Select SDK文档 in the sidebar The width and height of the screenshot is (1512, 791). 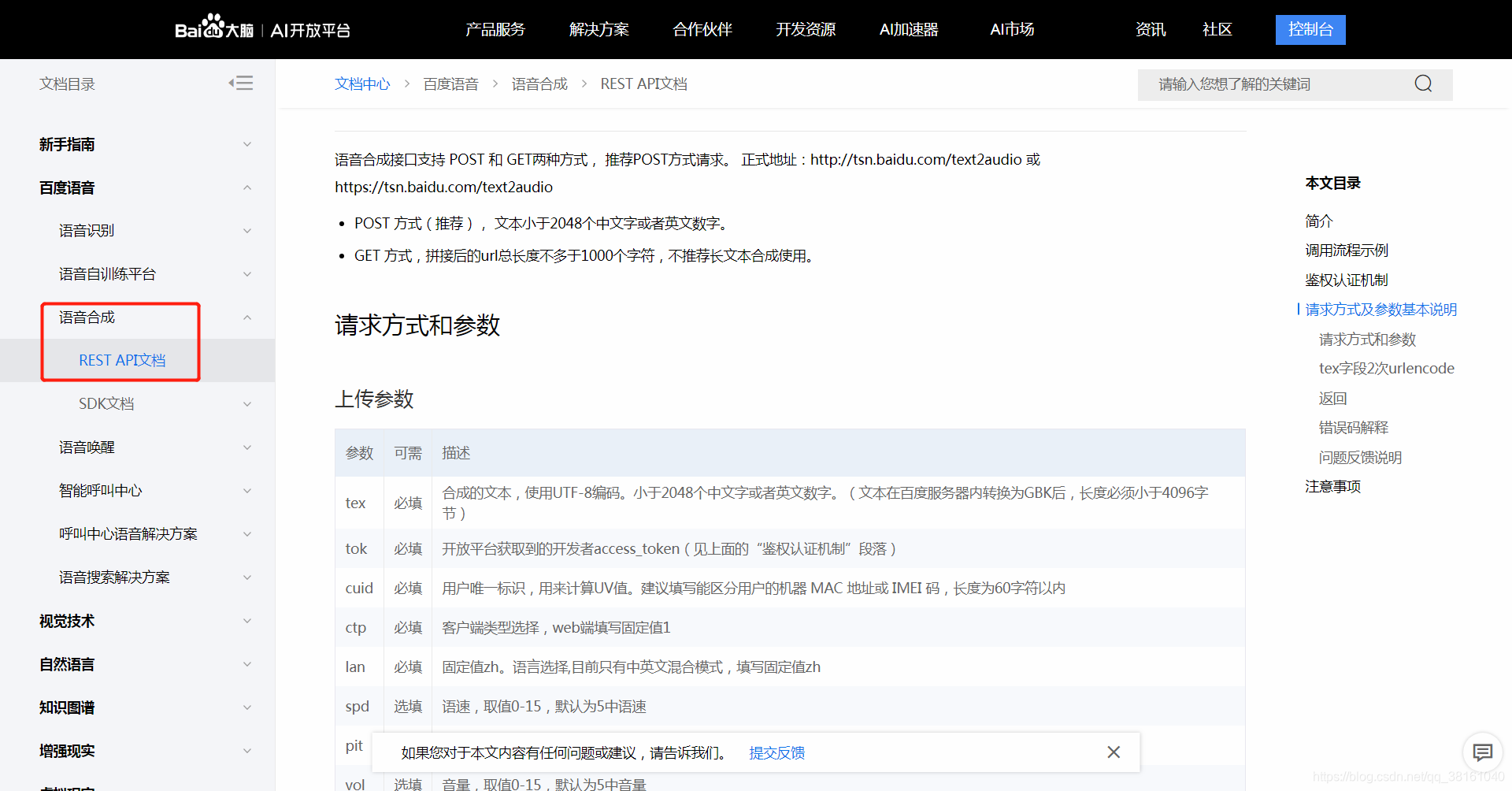click(x=106, y=403)
